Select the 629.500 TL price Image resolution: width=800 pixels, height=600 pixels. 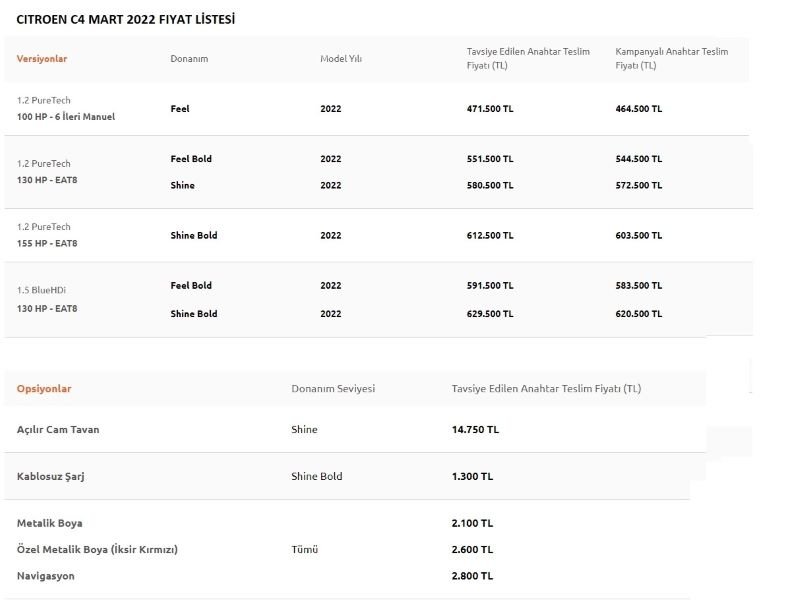click(x=490, y=314)
